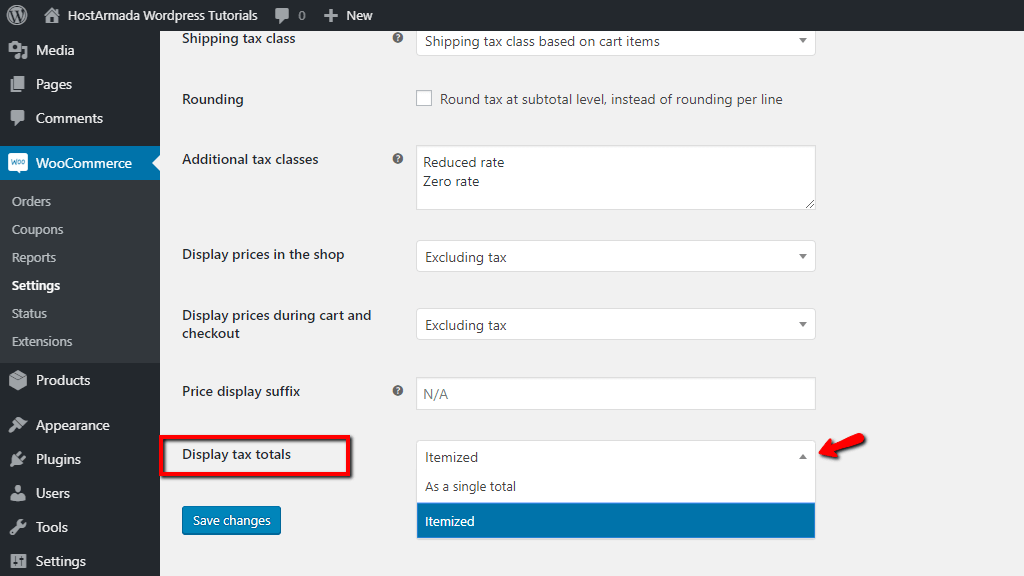Enable round tax at subtotal level checkbox
The image size is (1024, 576).
pyautogui.click(x=424, y=99)
